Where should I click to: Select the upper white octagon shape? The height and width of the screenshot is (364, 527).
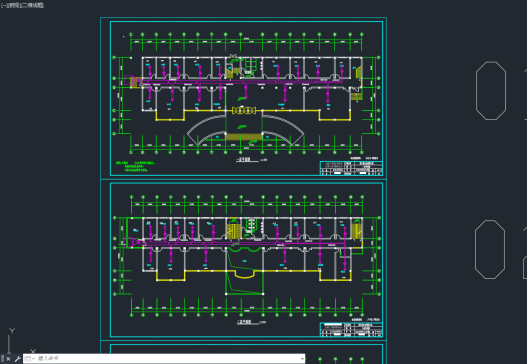click(491, 91)
